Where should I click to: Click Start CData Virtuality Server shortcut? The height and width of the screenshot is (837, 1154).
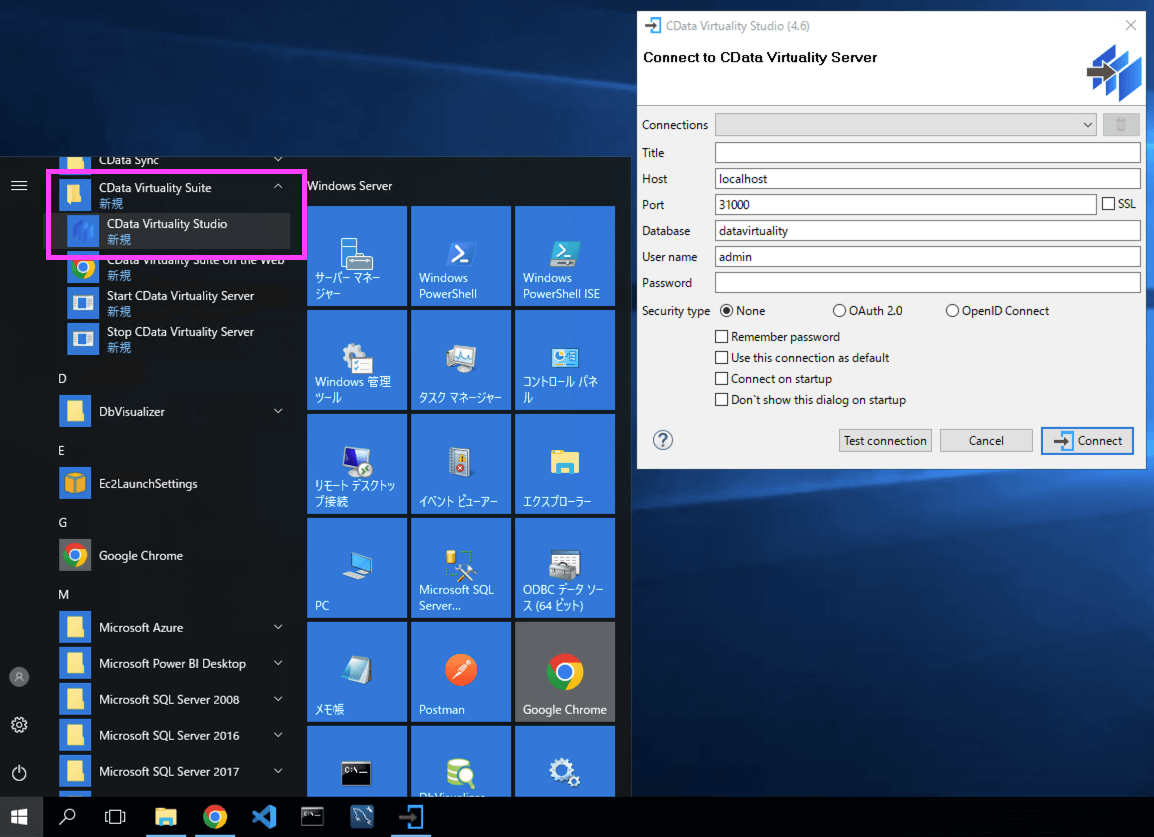[x=177, y=303]
